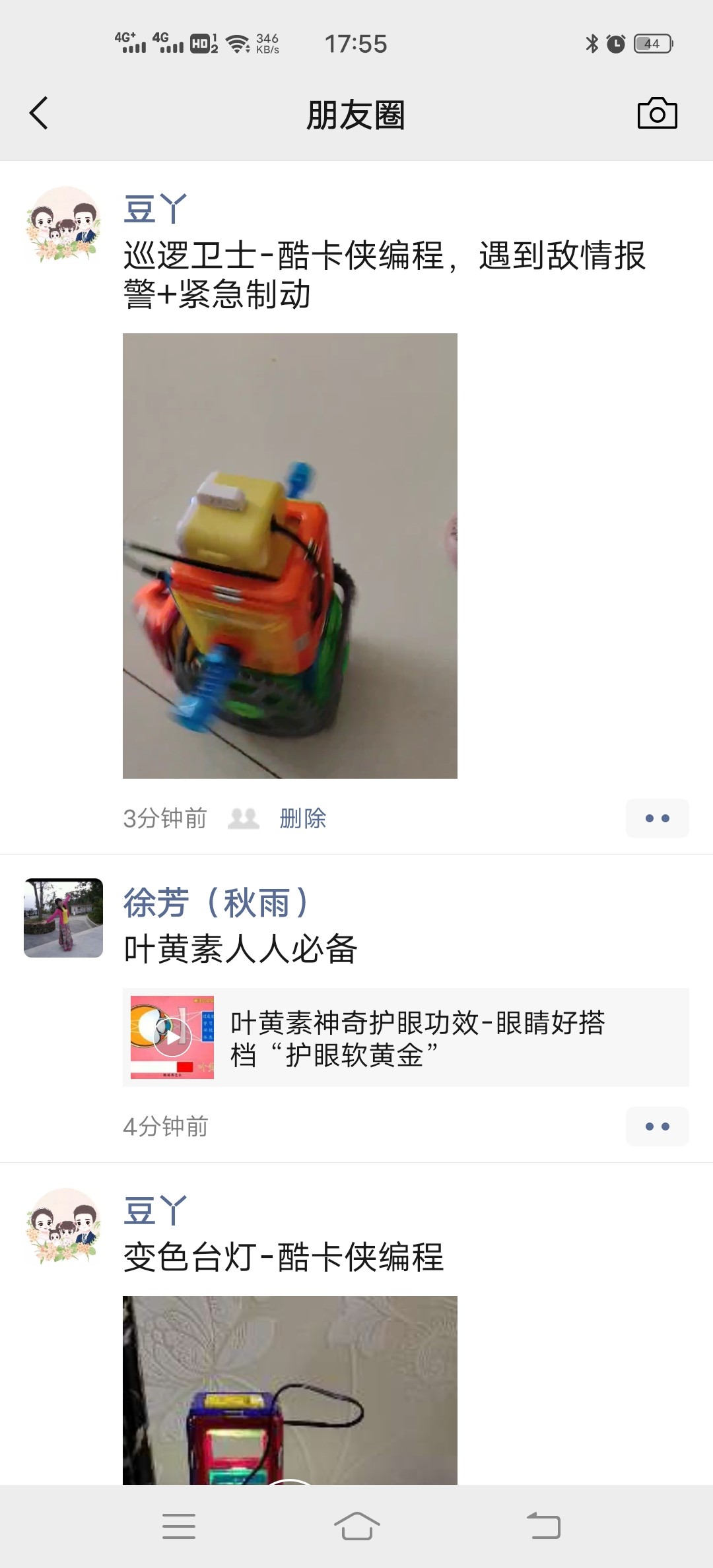Open the camera to post a moment

(657, 114)
